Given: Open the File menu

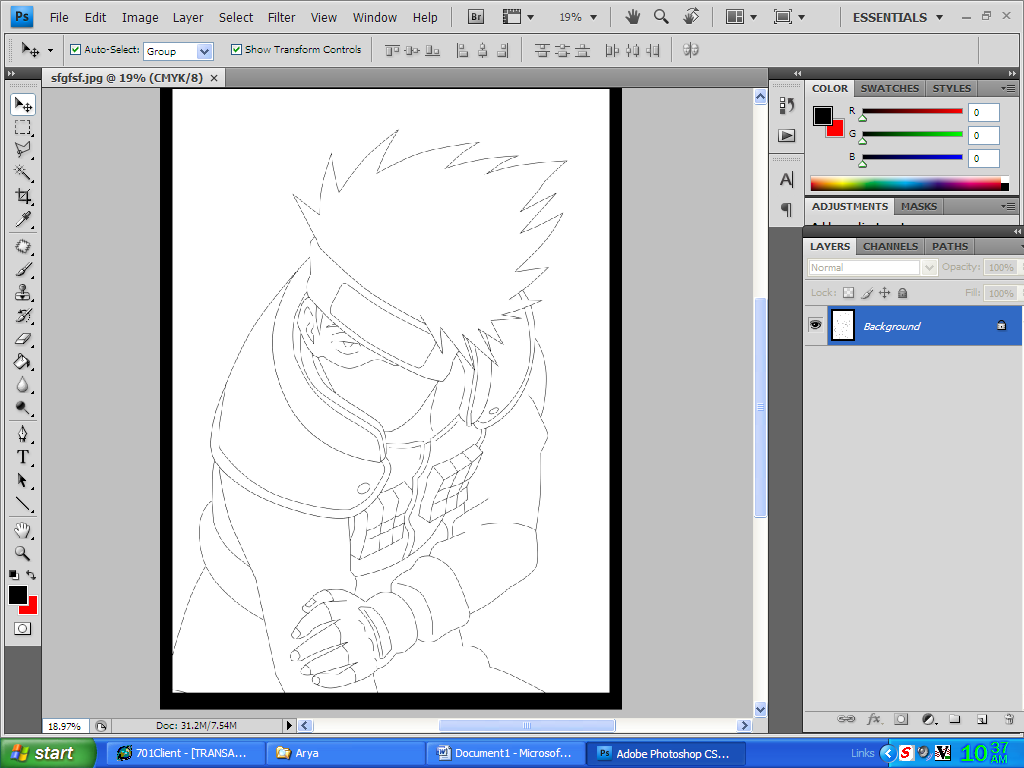Looking at the screenshot, I should pos(59,18).
